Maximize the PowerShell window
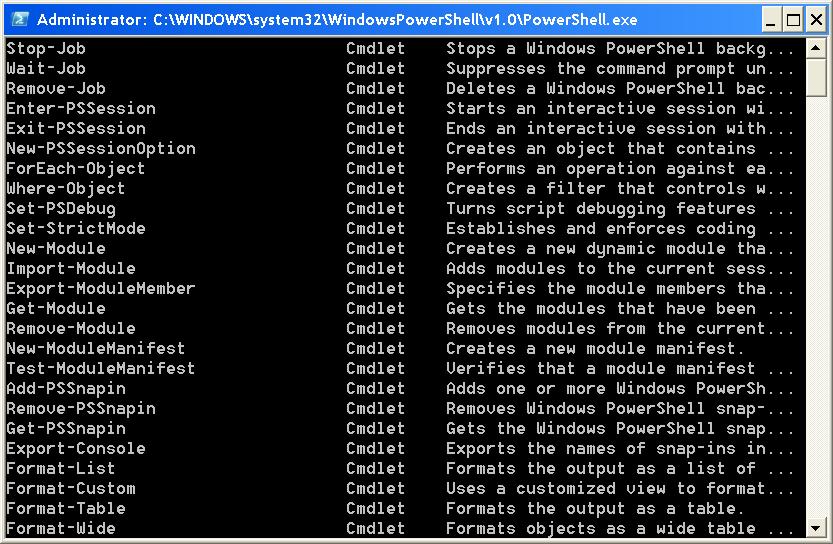This screenshot has height=544, width=833. [793, 20]
